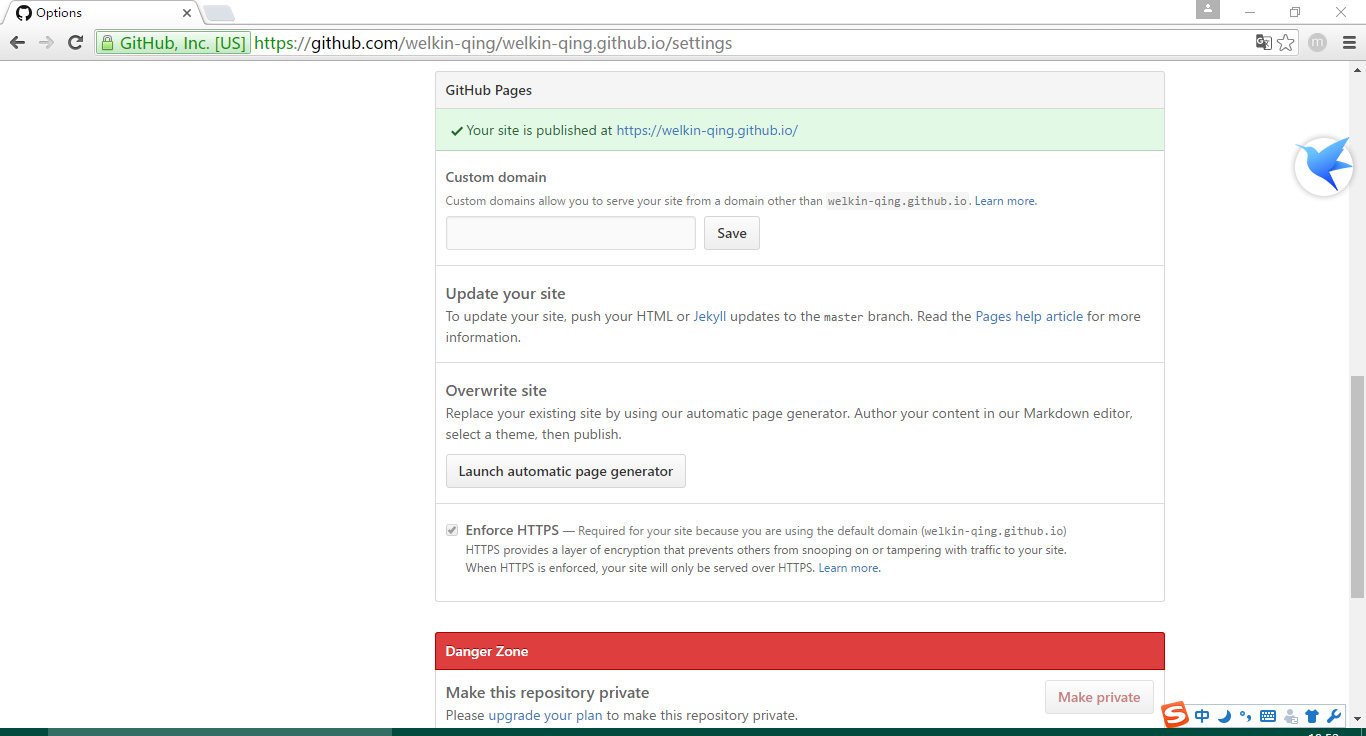Toggle the Enforce HTTPS checkbox
The image size is (1366, 736).
452,529
